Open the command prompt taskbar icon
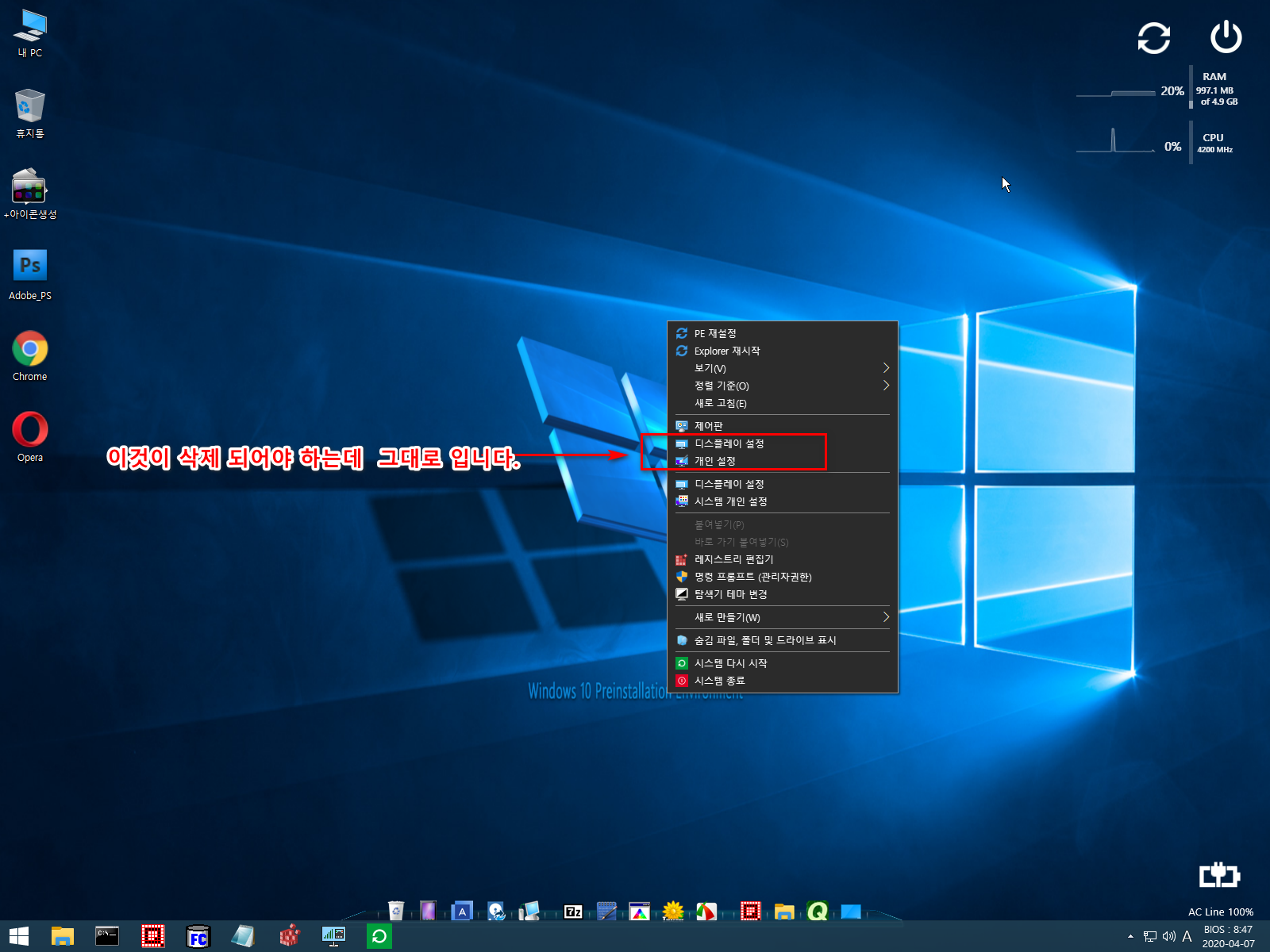This screenshot has height=952, width=1270. [107, 936]
